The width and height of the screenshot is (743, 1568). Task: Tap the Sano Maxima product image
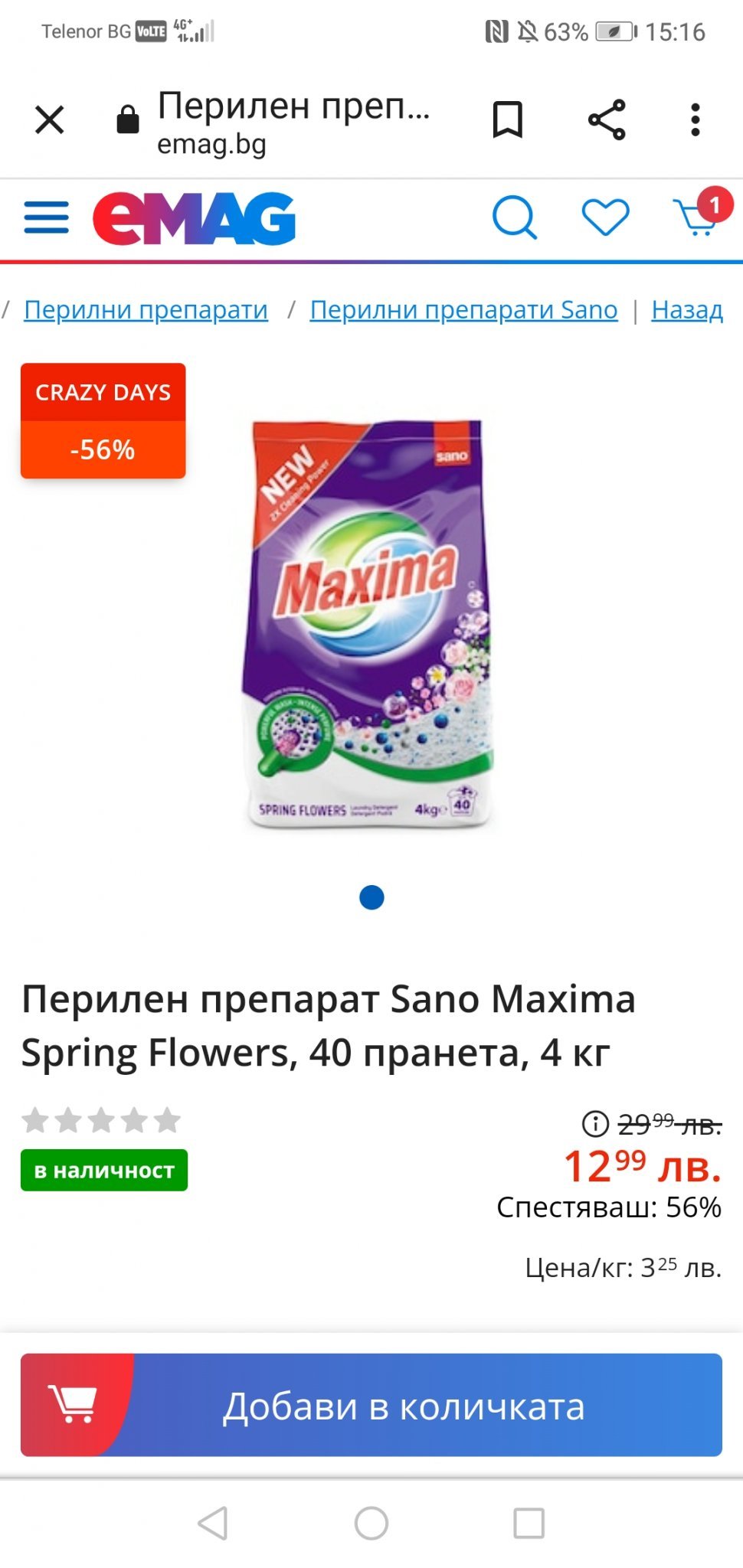point(368,623)
